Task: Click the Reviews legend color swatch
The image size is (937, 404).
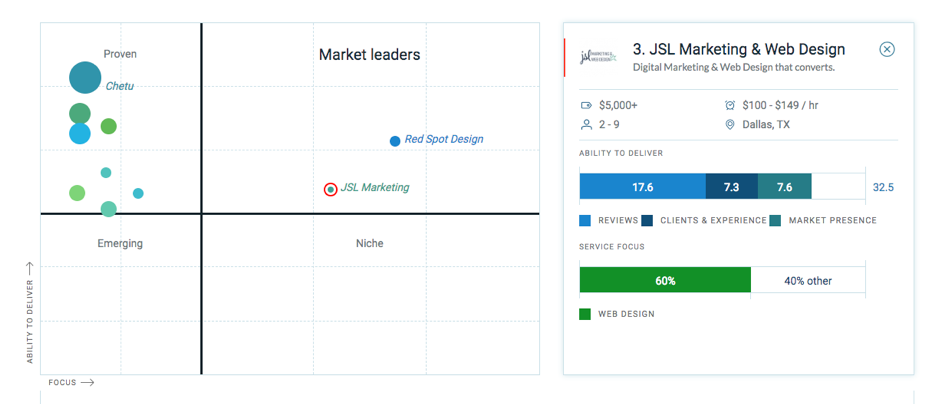Action: pyautogui.click(x=585, y=221)
